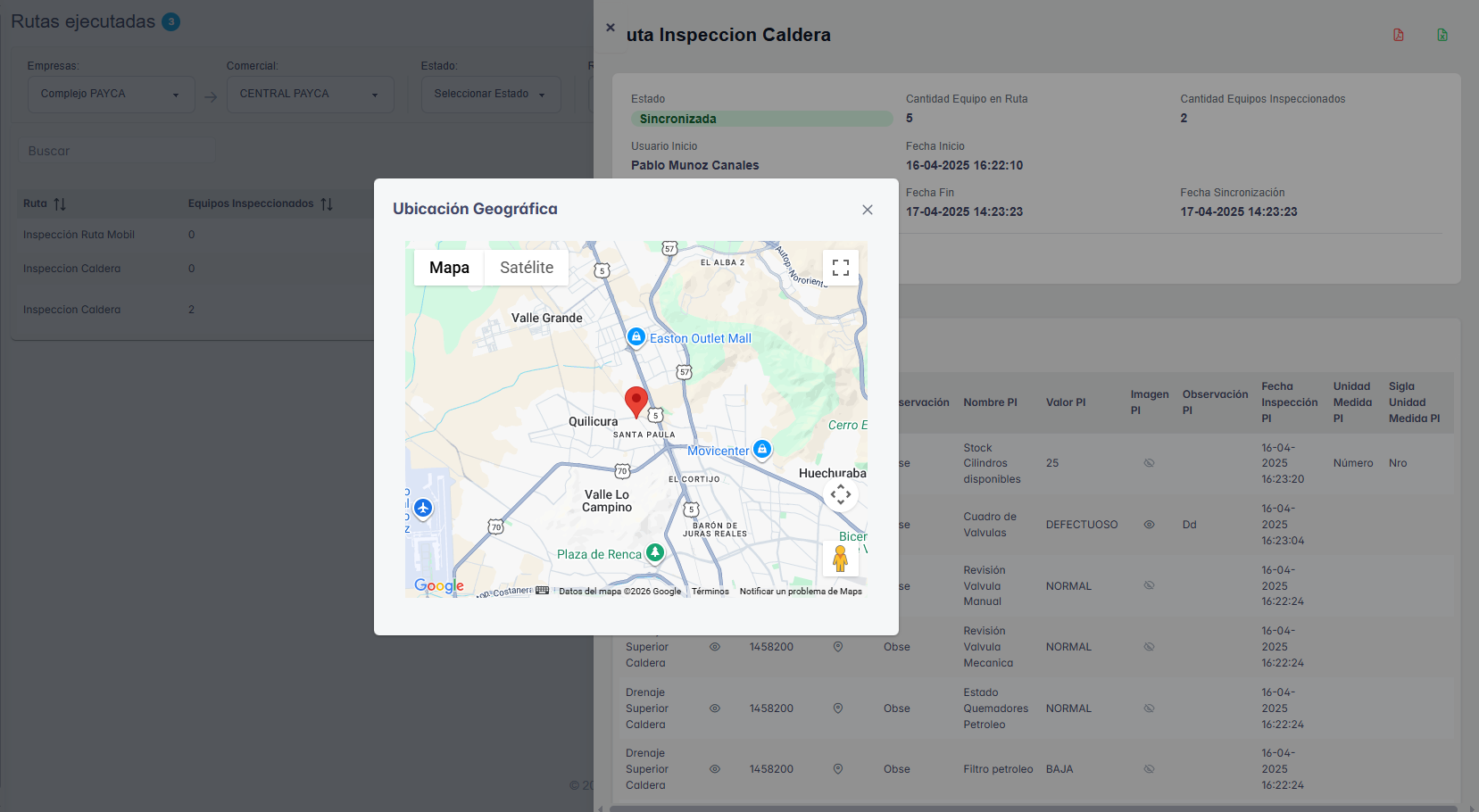Click Notificar un problema de Maps
1479x812 pixels.
[801, 591]
